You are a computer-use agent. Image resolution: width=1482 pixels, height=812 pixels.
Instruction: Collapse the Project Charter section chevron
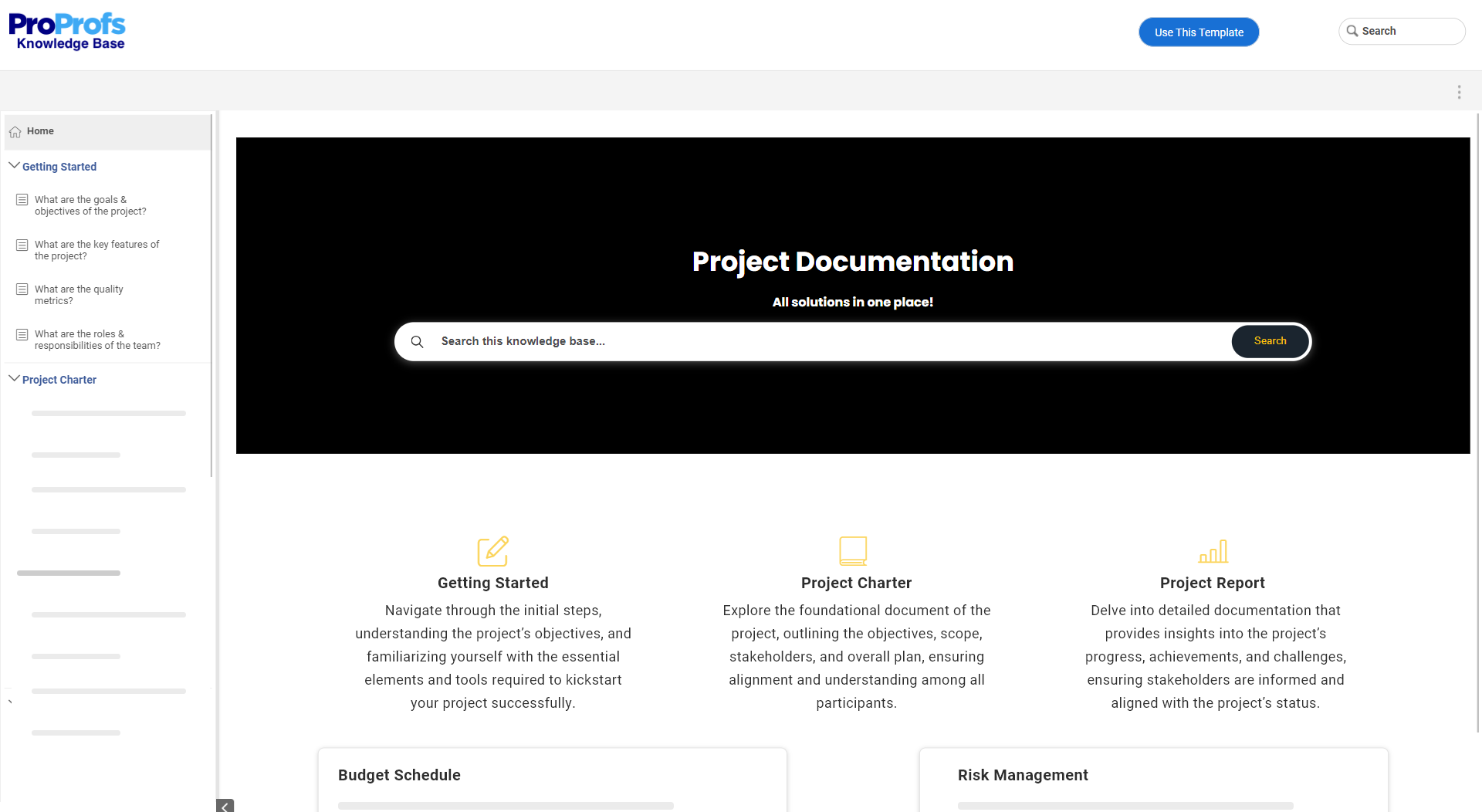pos(14,378)
